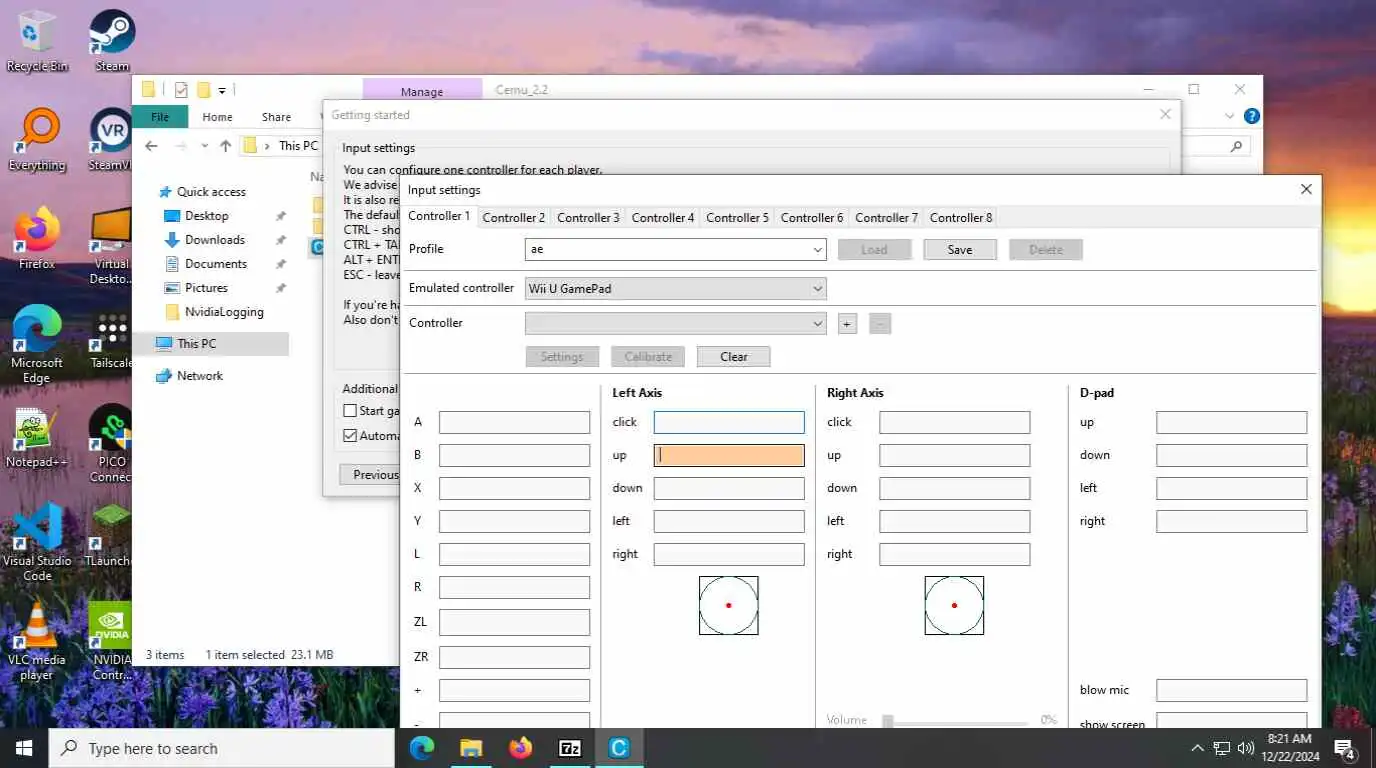Select Downloads in navigation pane

coord(214,240)
